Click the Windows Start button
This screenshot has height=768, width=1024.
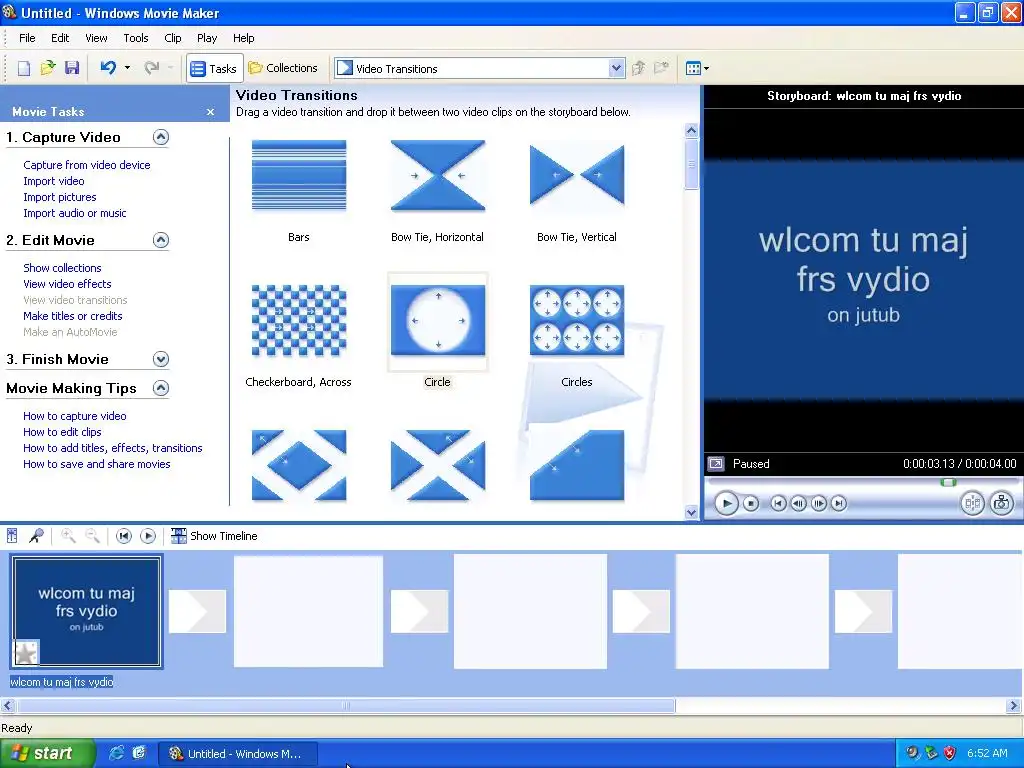[x=47, y=754]
